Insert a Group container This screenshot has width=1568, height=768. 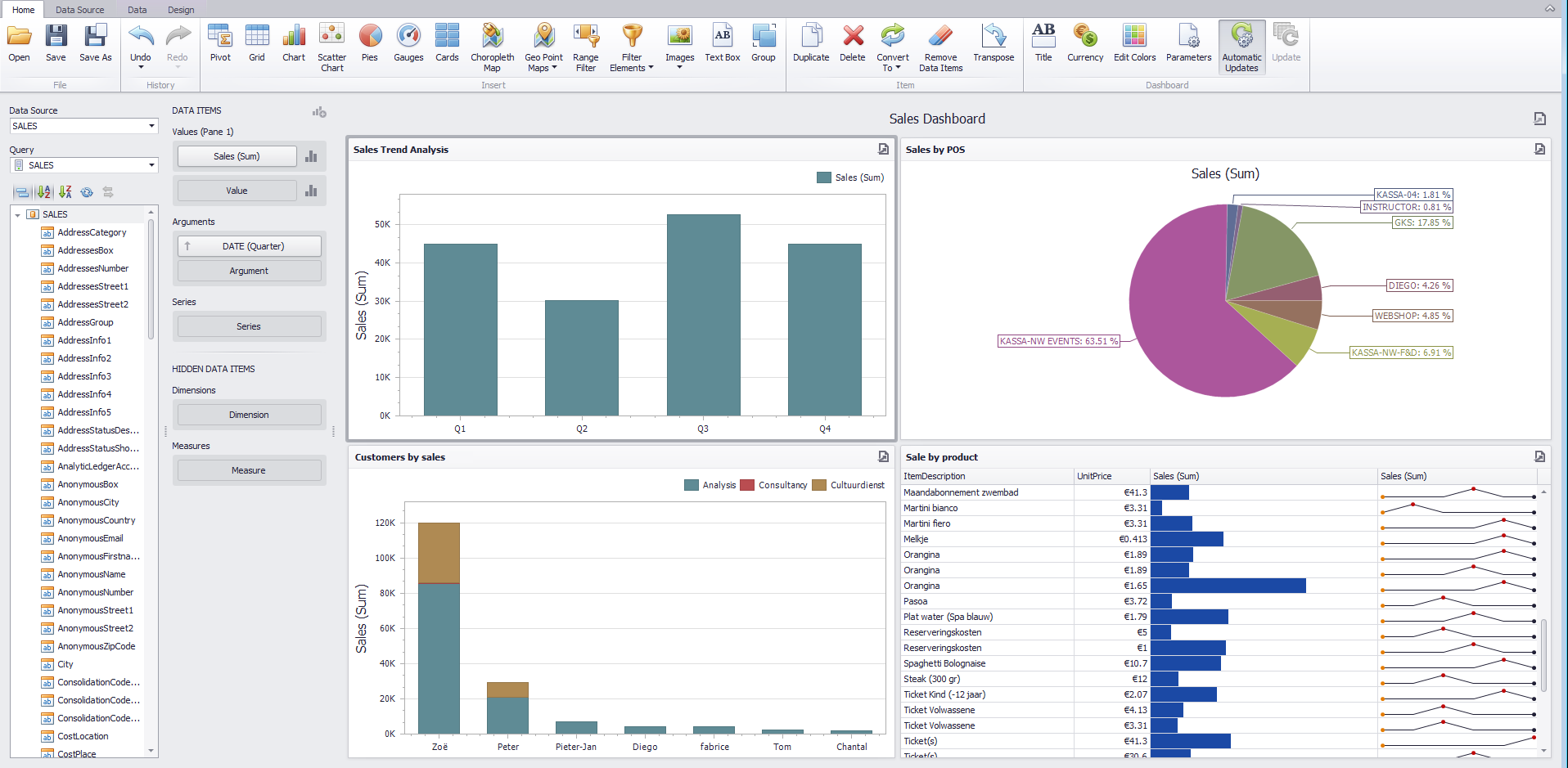click(x=764, y=43)
